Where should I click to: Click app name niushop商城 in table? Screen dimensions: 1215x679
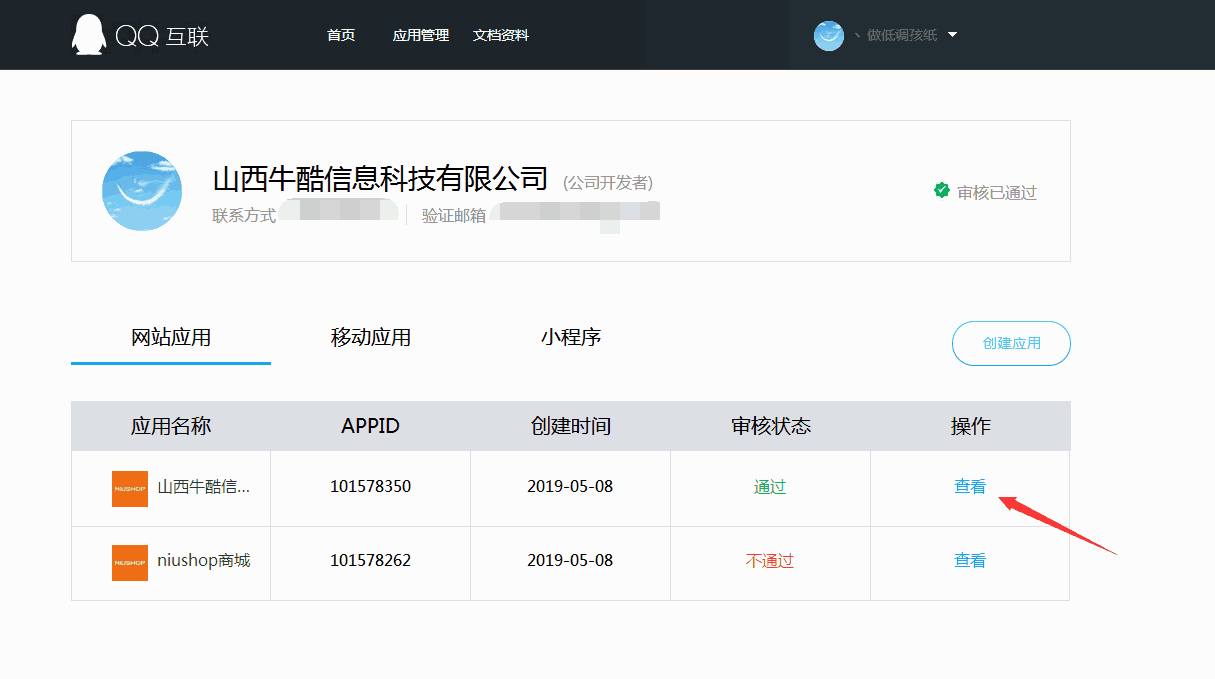pos(204,561)
